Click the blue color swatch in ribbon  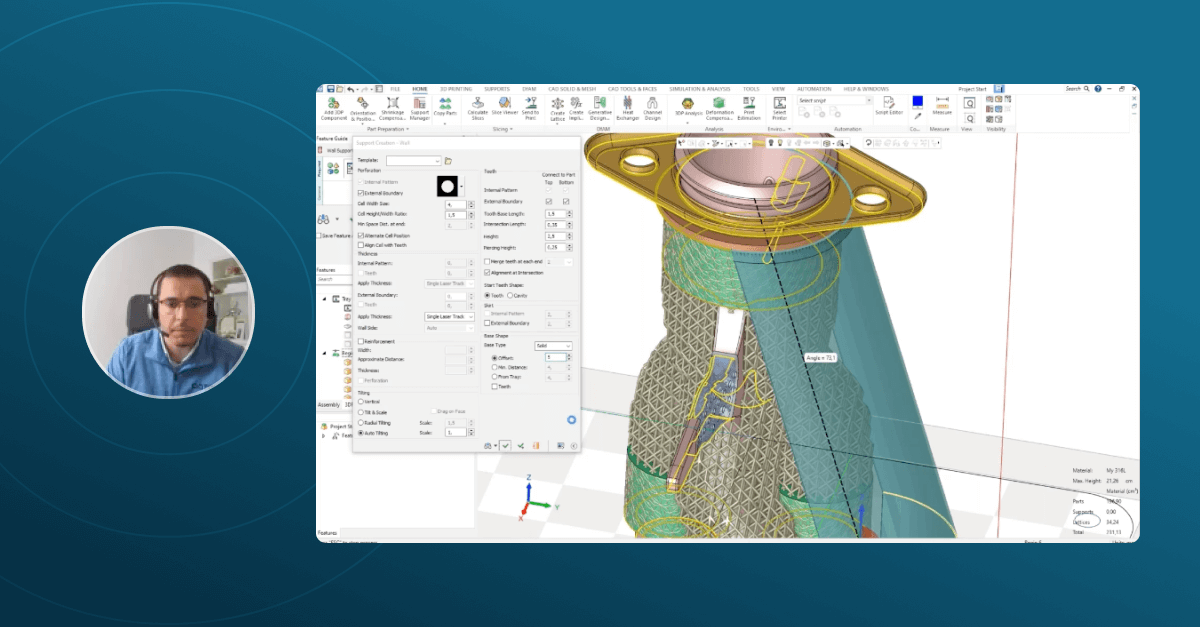917,102
